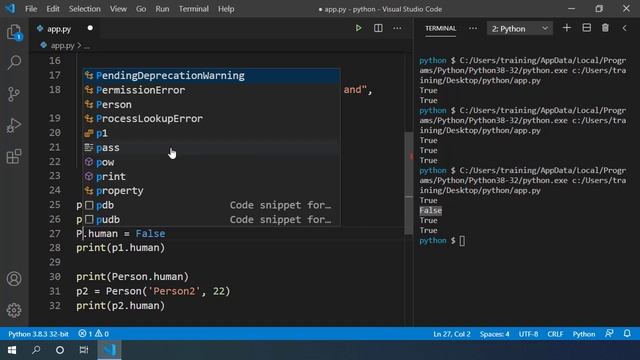Create a new terminal with plus icon
The height and width of the screenshot is (360, 640).
tap(567, 28)
